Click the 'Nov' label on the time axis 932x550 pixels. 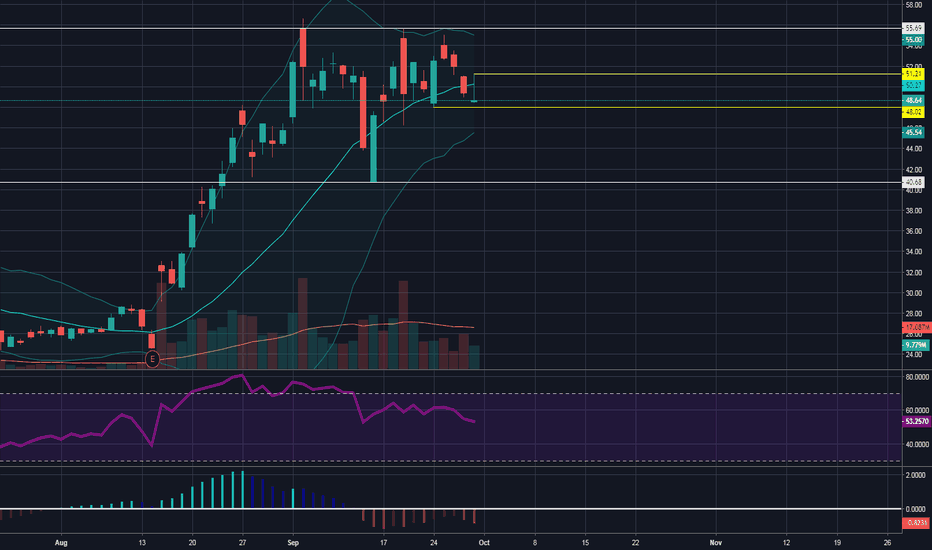[716, 542]
